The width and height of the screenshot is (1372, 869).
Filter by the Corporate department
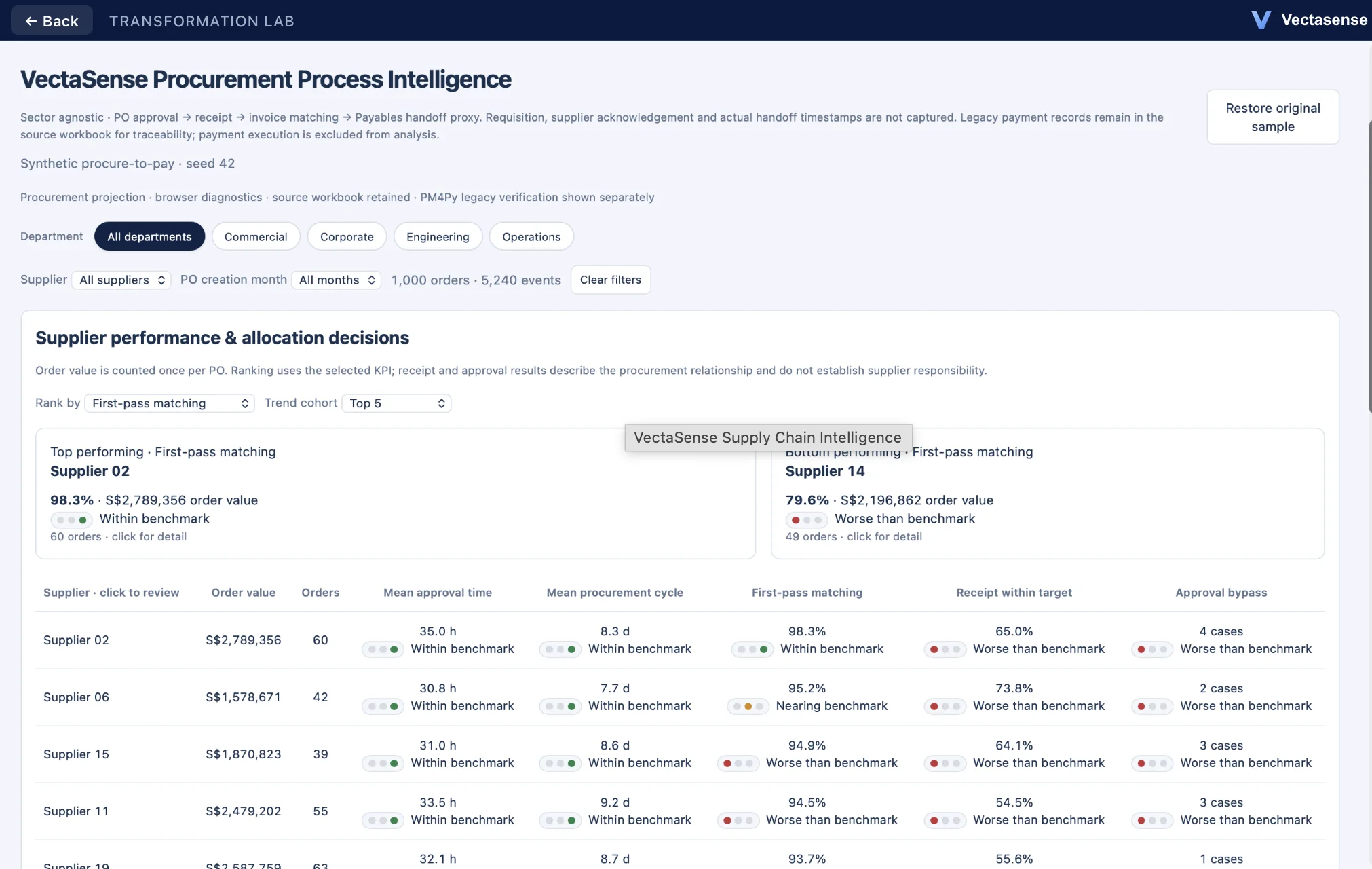pyautogui.click(x=347, y=236)
